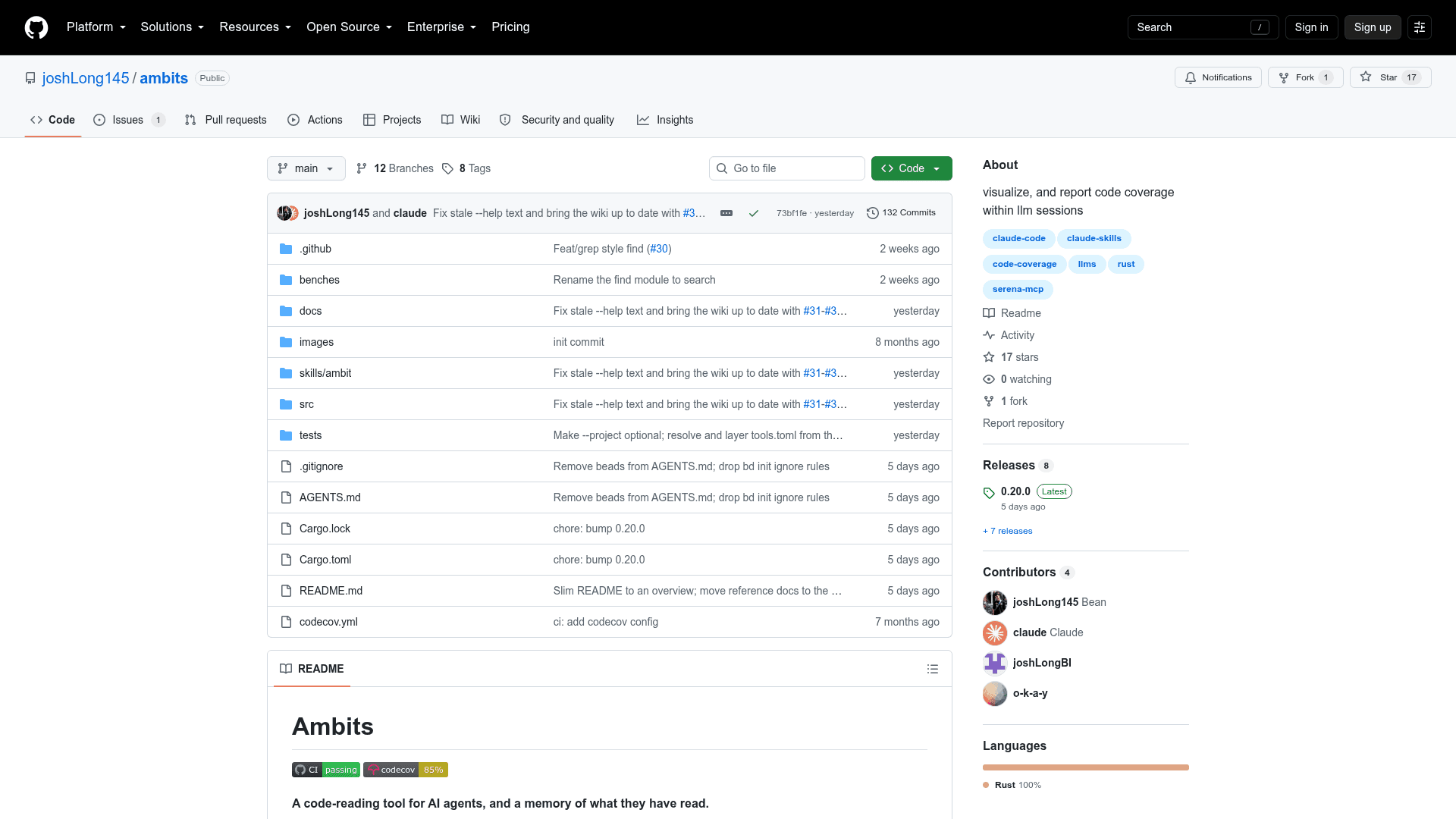View the 8 Tags link

466,168
